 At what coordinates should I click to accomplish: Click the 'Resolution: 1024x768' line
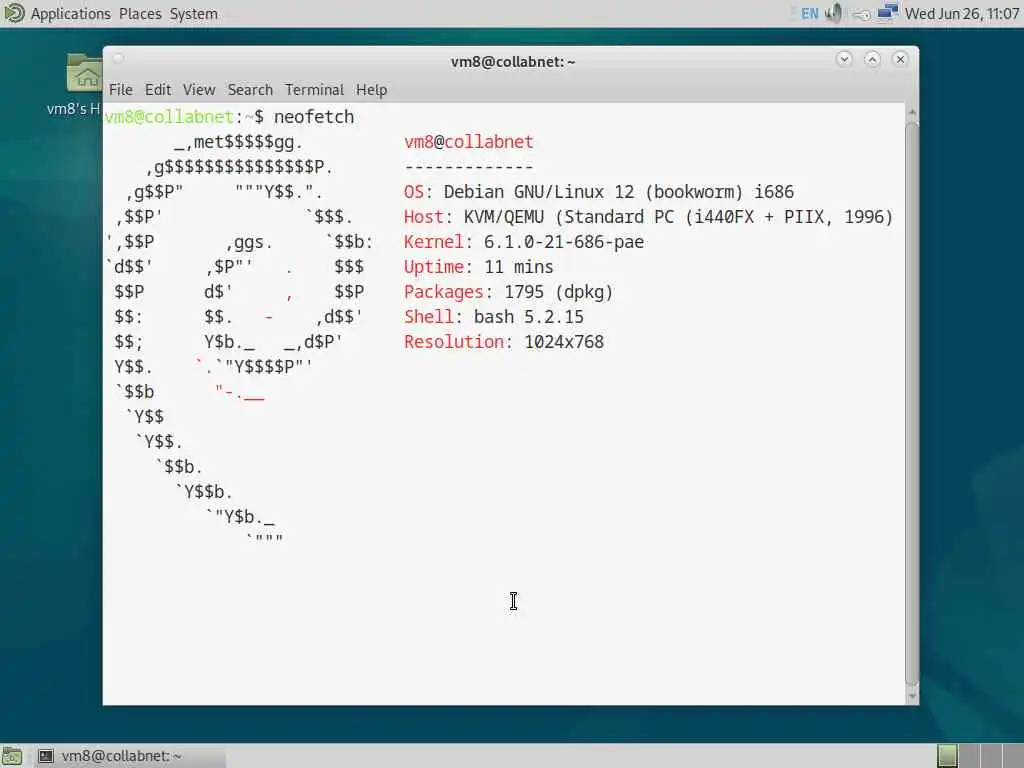(504, 342)
